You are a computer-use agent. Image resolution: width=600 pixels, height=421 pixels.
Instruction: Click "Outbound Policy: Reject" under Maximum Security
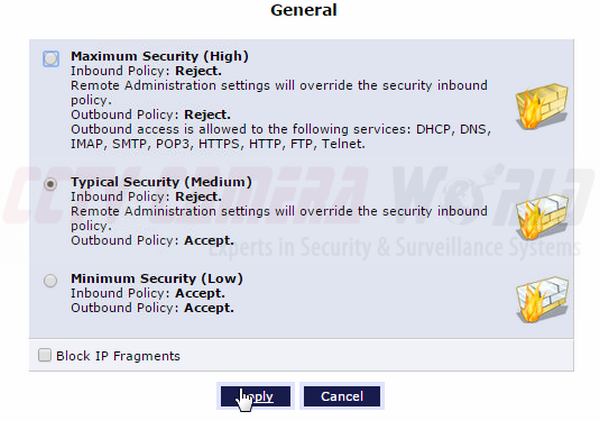(151, 114)
